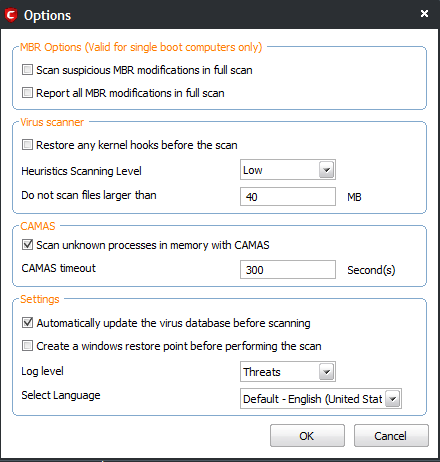Screen dimensions: 440x462
Task: Click the file size limit field
Action: tap(288, 197)
